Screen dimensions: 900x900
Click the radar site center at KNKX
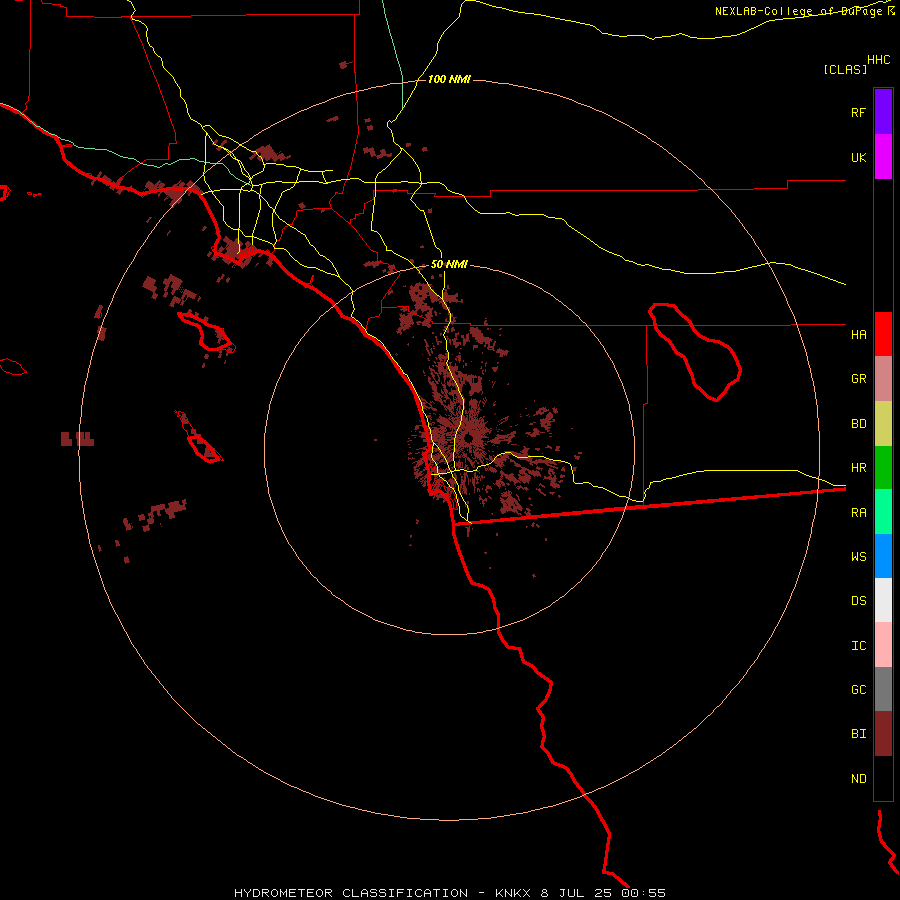pos(469,439)
